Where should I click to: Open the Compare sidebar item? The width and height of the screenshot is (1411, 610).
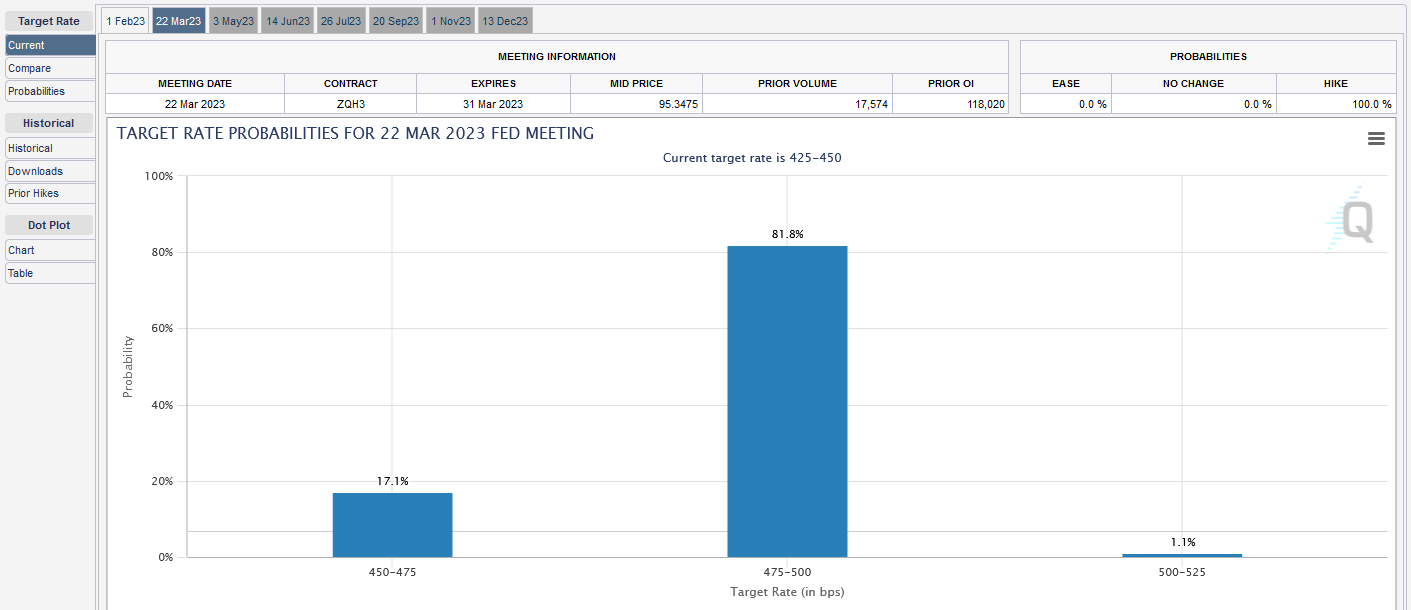(50, 68)
